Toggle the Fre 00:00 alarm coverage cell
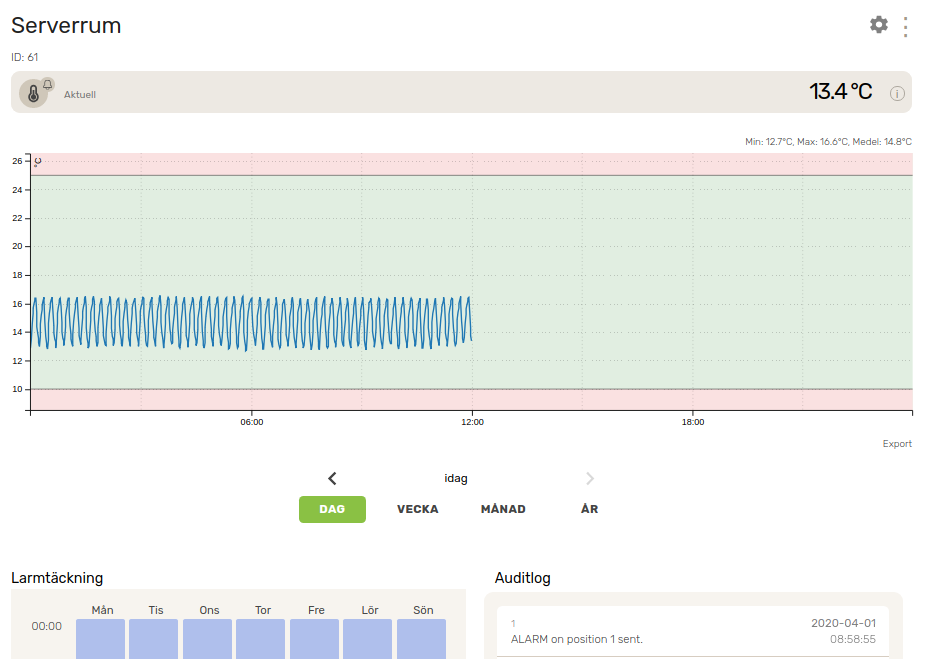 (x=314, y=638)
